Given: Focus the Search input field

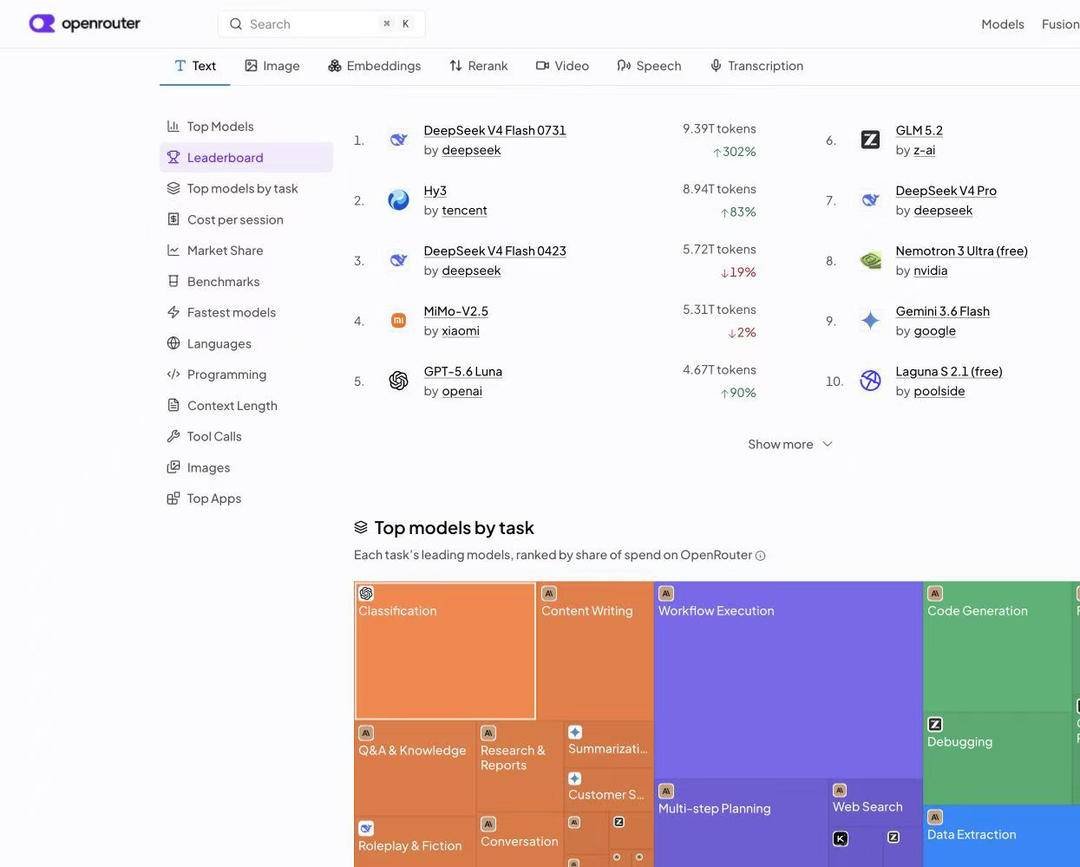Looking at the screenshot, I should [x=322, y=24].
